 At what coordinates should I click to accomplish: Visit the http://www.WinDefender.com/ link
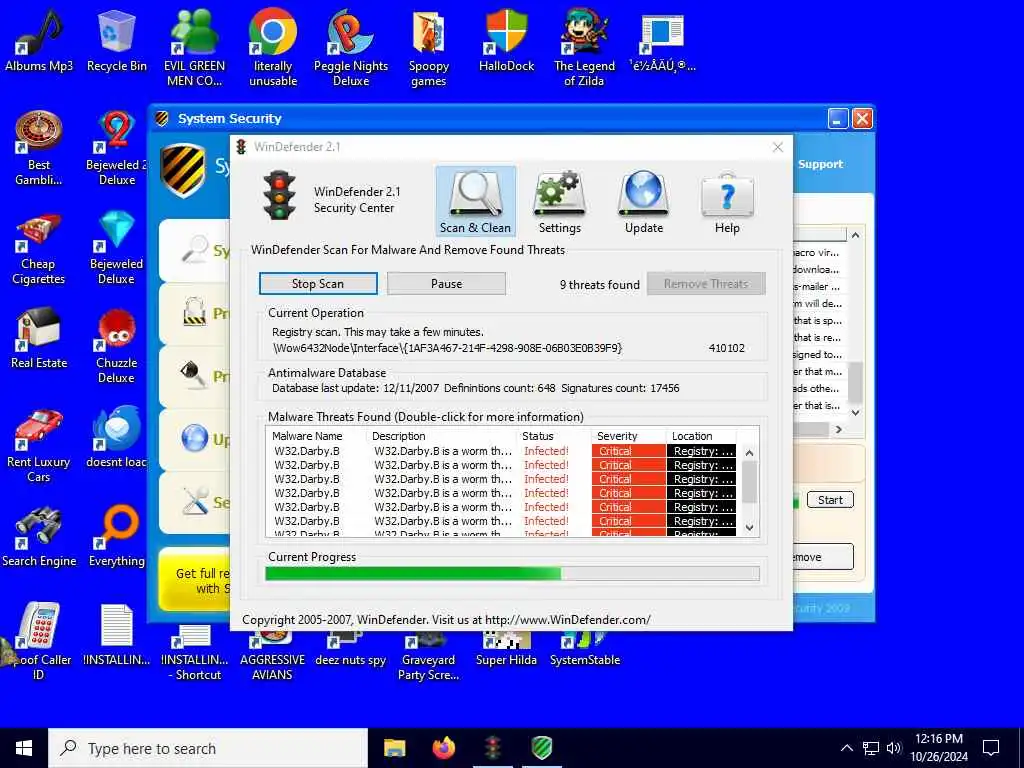coord(568,620)
